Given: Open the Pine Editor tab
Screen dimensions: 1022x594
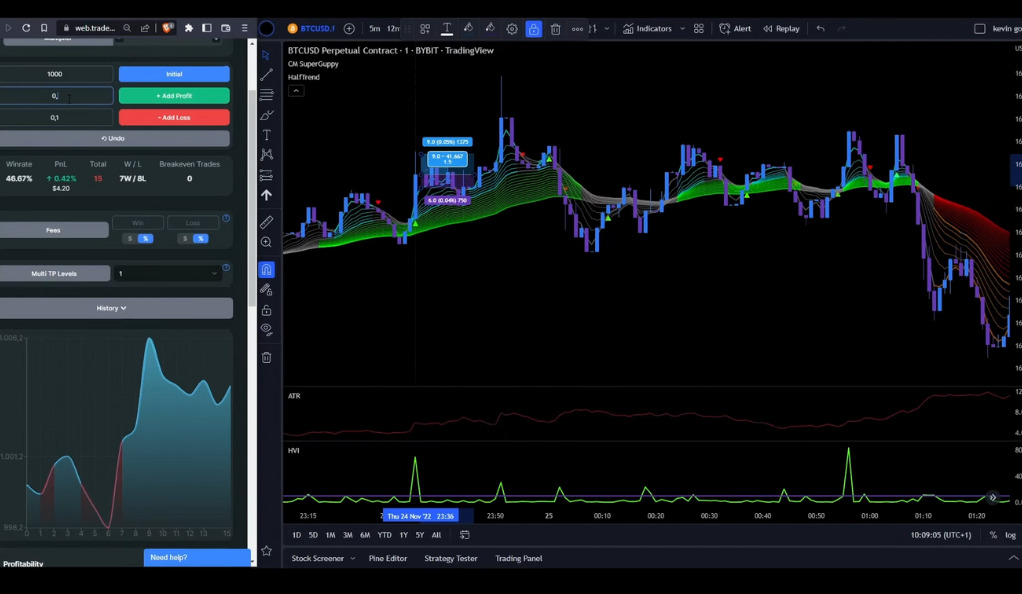Looking at the screenshot, I should 388,558.
